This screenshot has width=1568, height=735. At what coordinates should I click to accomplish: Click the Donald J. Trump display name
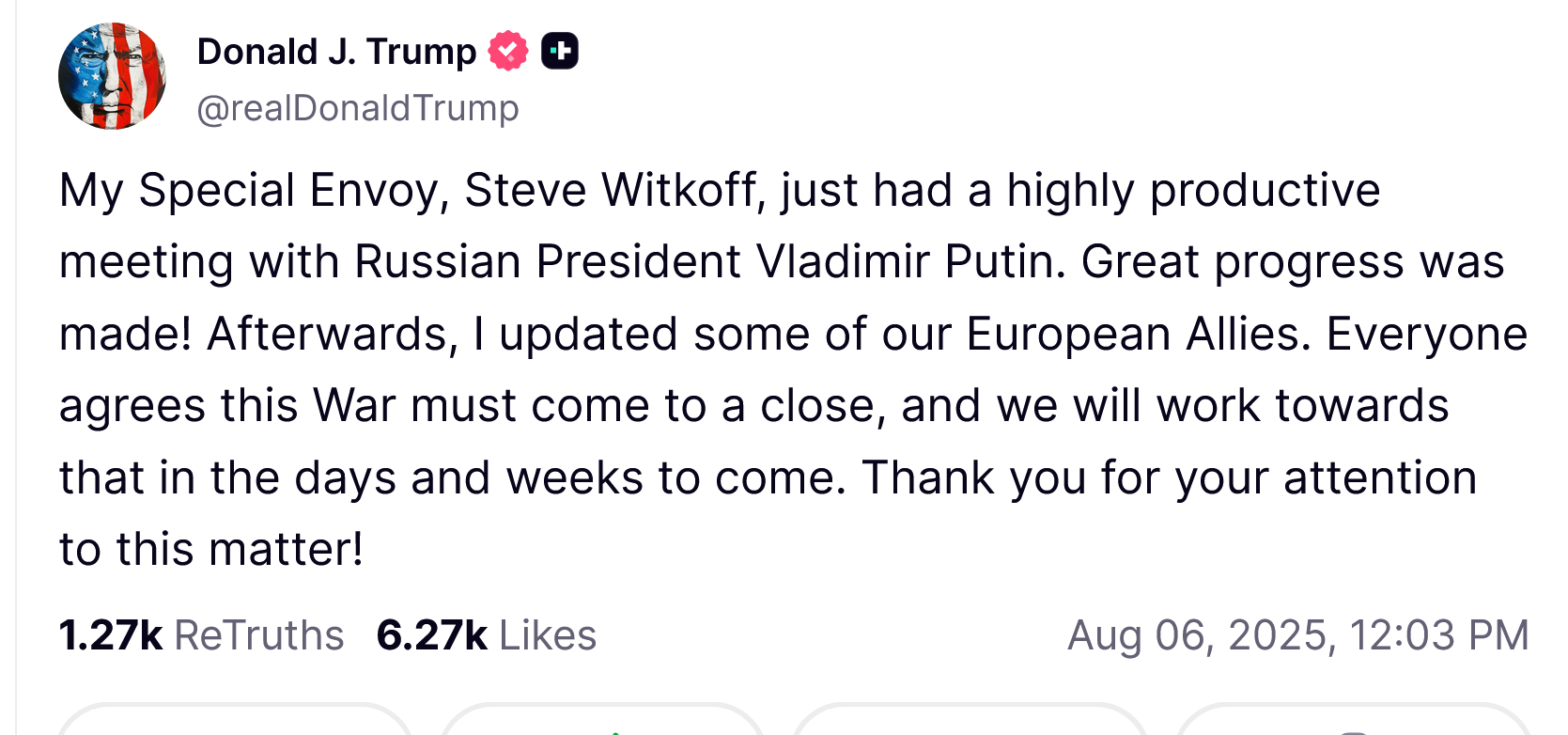336,52
